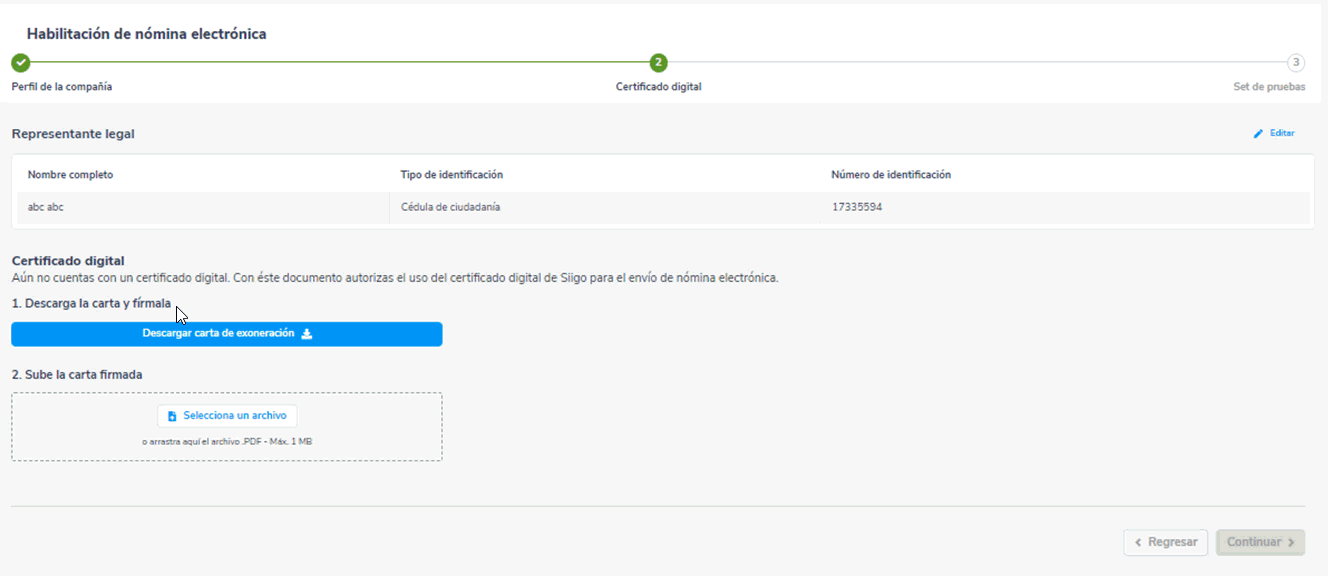The image size is (1328, 576).
Task: Select the identification number 17335594 cell
Action: click(856, 207)
